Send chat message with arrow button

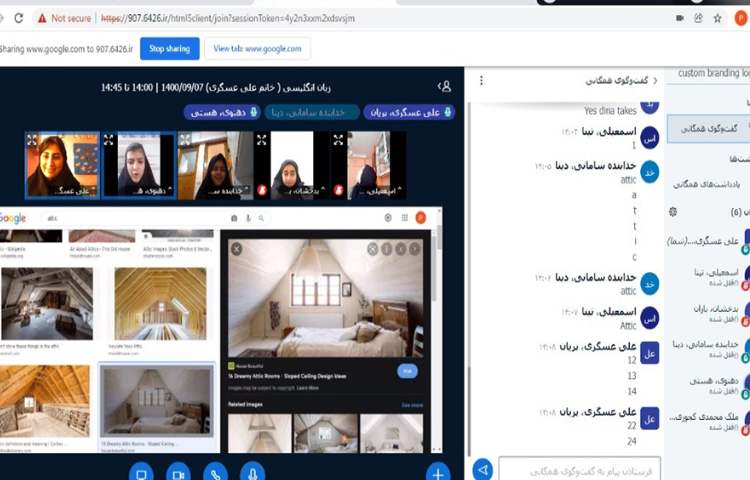click(483, 470)
